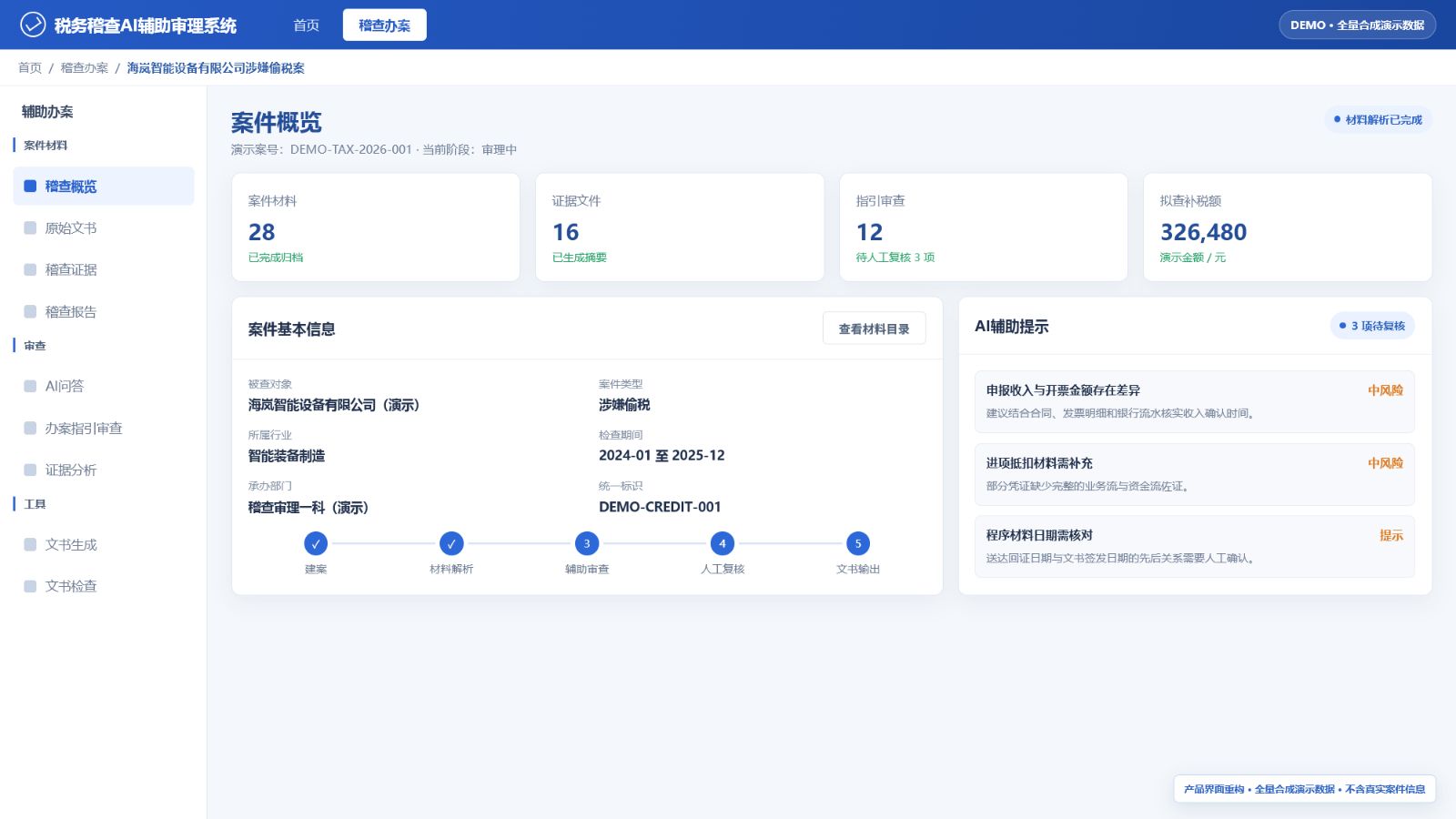The height and width of the screenshot is (819, 1456).
Task: Click the footer notice 产品界面重构 全量合成演示数据
Action: pyautogui.click(x=1304, y=789)
